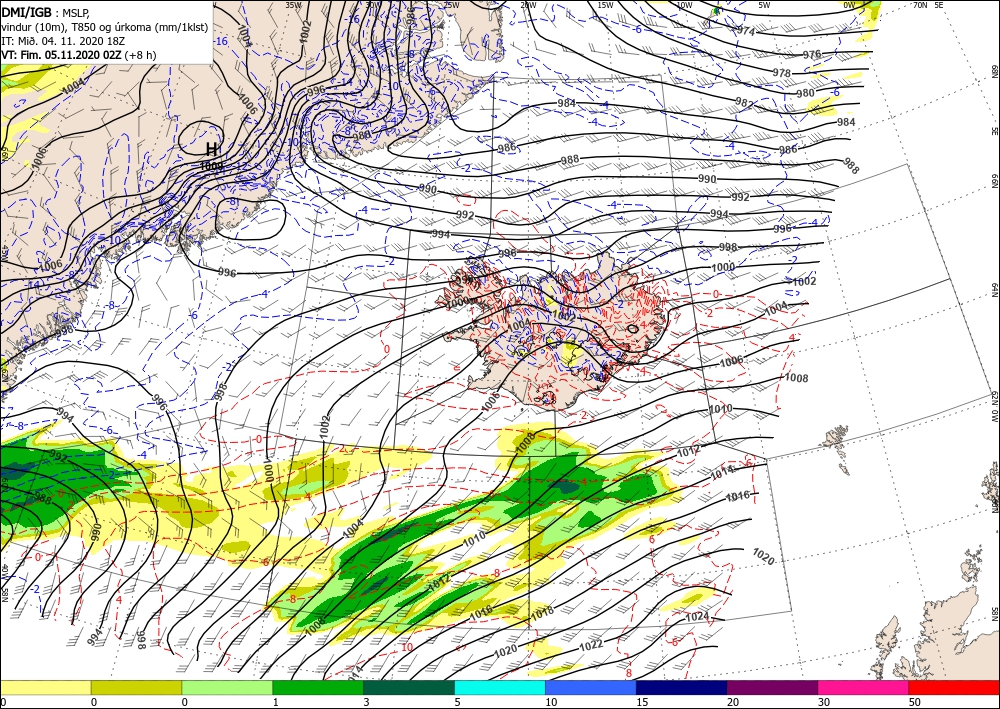The width and height of the screenshot is (1000, 709).
Task: Click the purple 20–30 mm legend swatch
Action: 772,688
